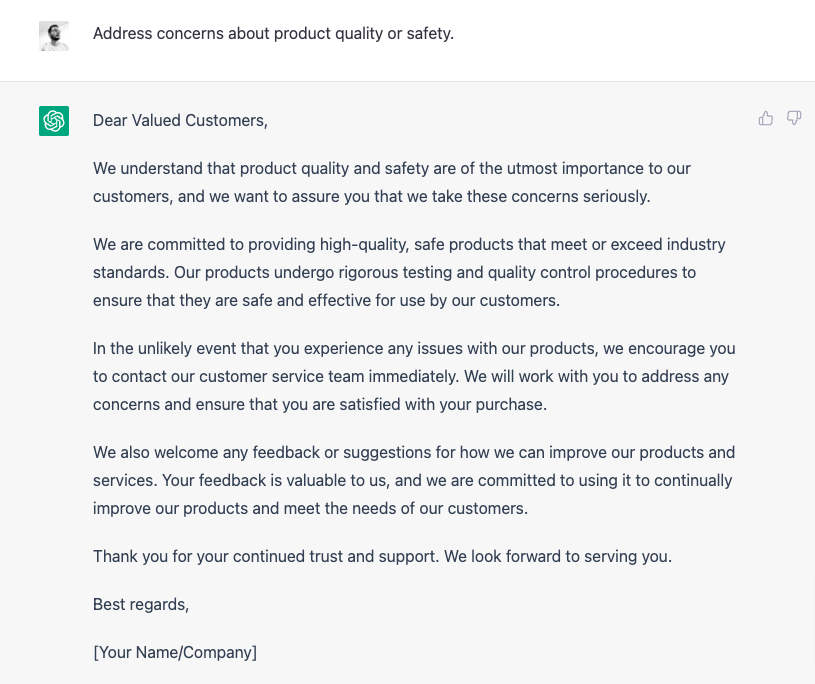Click the paragraph starting 'In the unlikely event'

pos(414,376)
